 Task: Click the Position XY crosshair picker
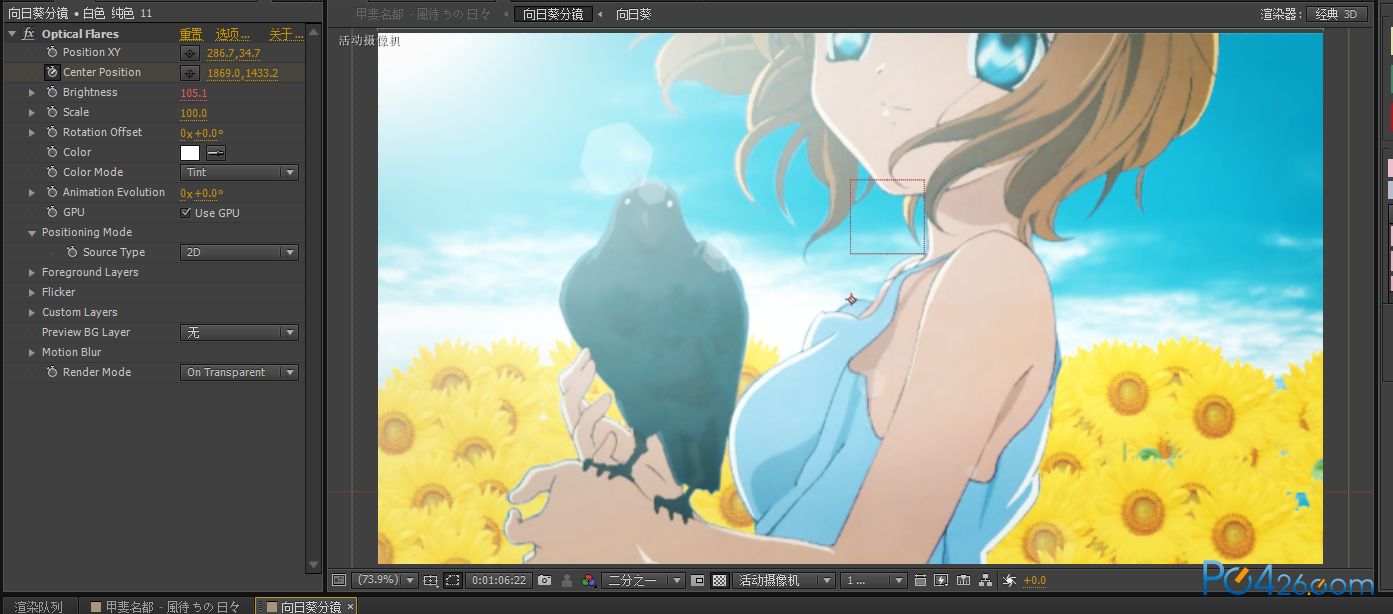189,52
